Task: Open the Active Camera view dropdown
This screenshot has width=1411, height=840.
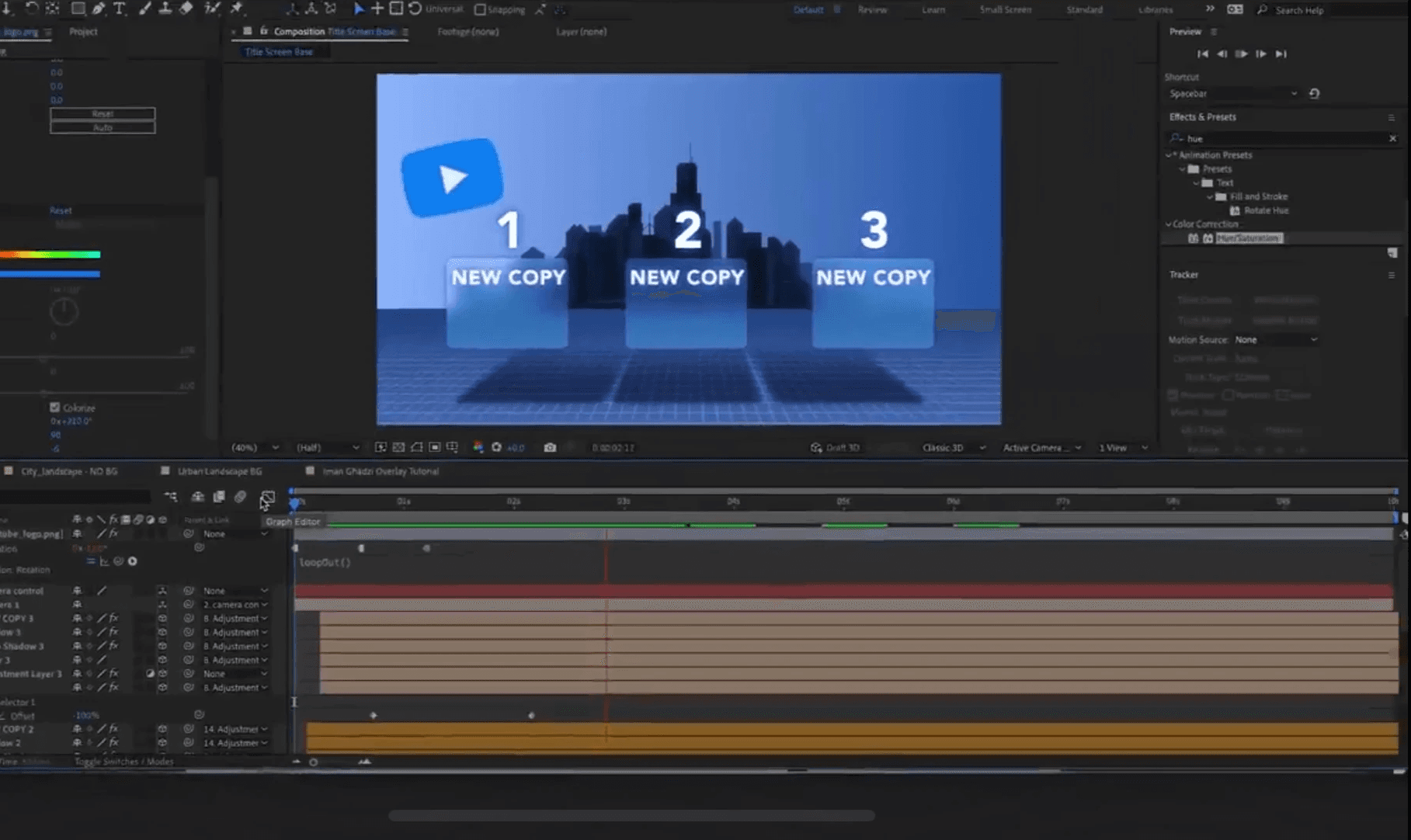Action: click(x=1041, y=447)
